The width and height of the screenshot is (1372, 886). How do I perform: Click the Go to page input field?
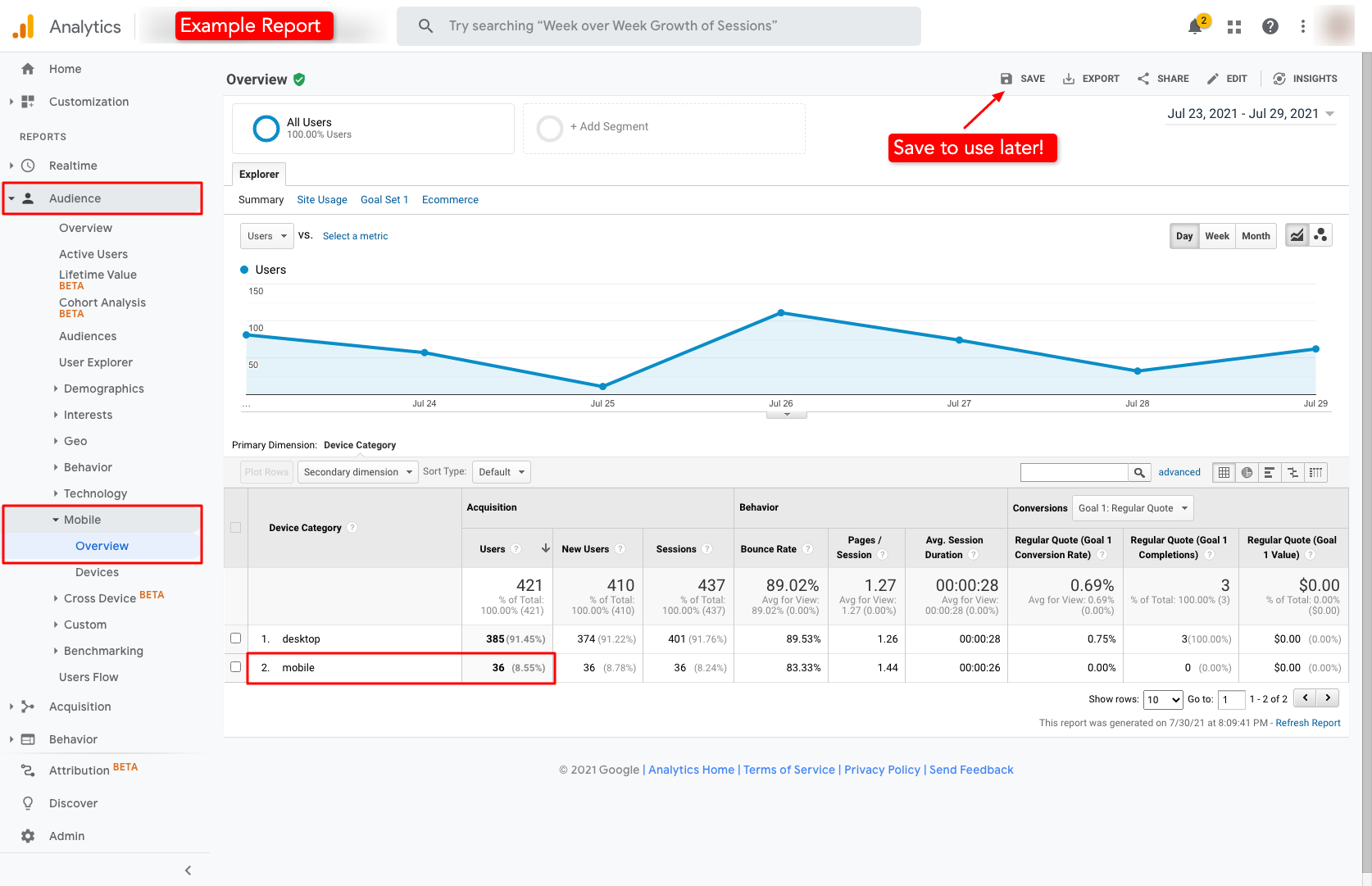click(x=1231, y=698)
